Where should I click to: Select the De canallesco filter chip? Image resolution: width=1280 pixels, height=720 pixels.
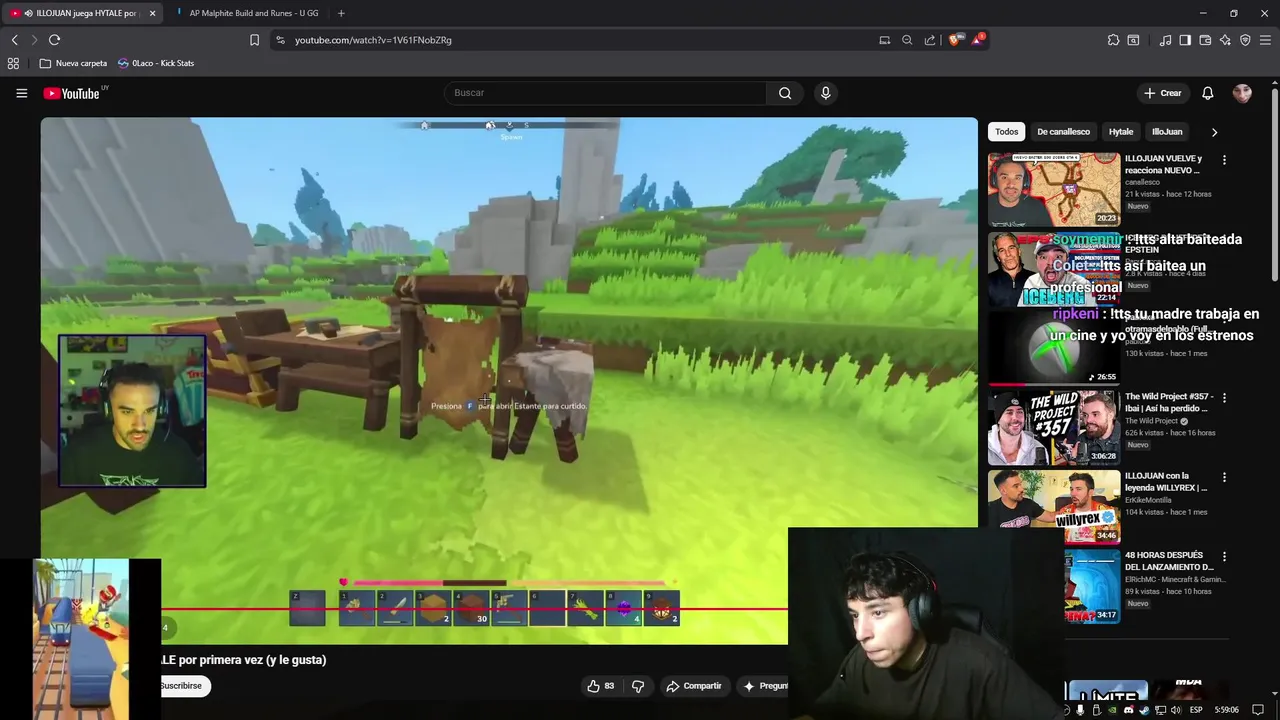click(x=1063, y=132)
